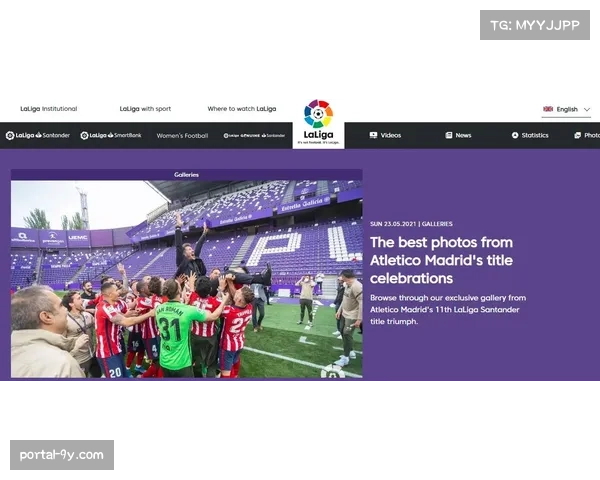Open LaLiga with sport link
The image size is (600, 480).
145,109
